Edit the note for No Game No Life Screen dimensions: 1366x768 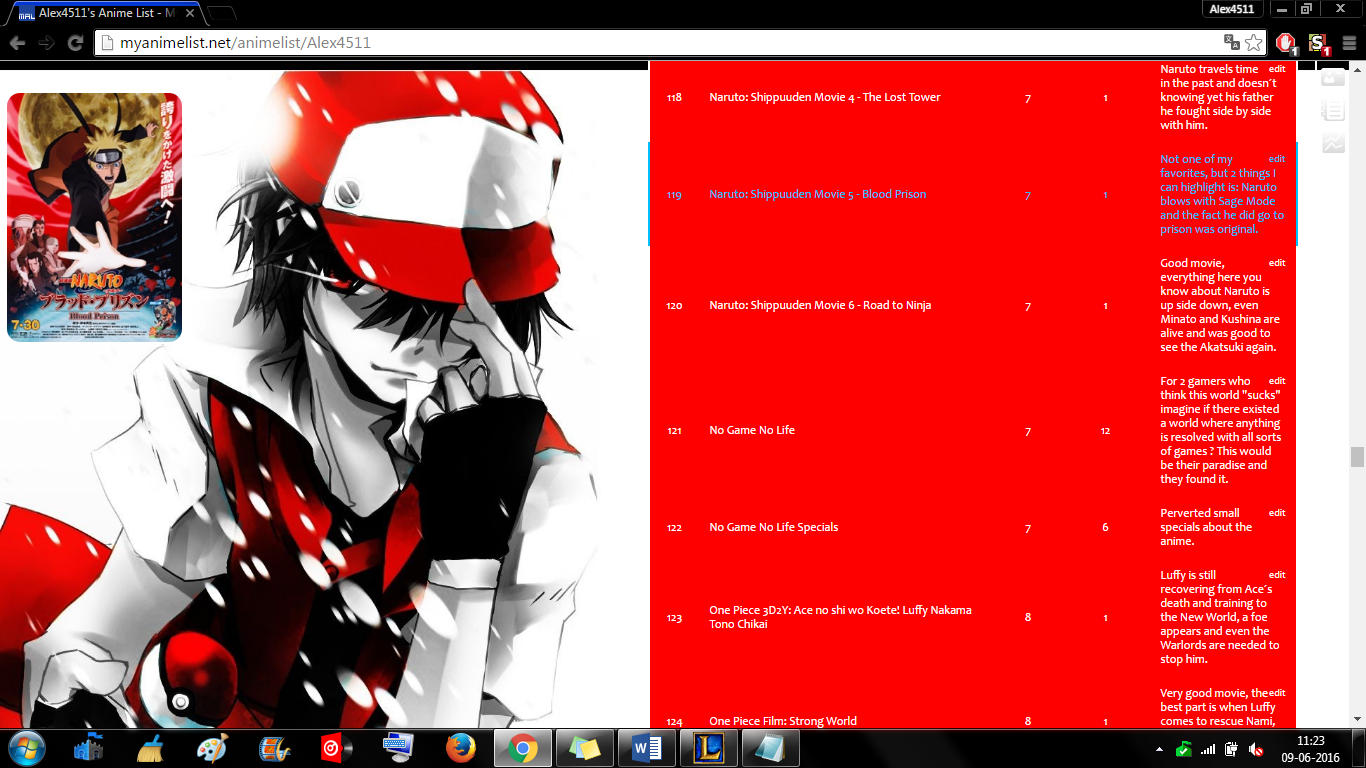(1276, 381)
